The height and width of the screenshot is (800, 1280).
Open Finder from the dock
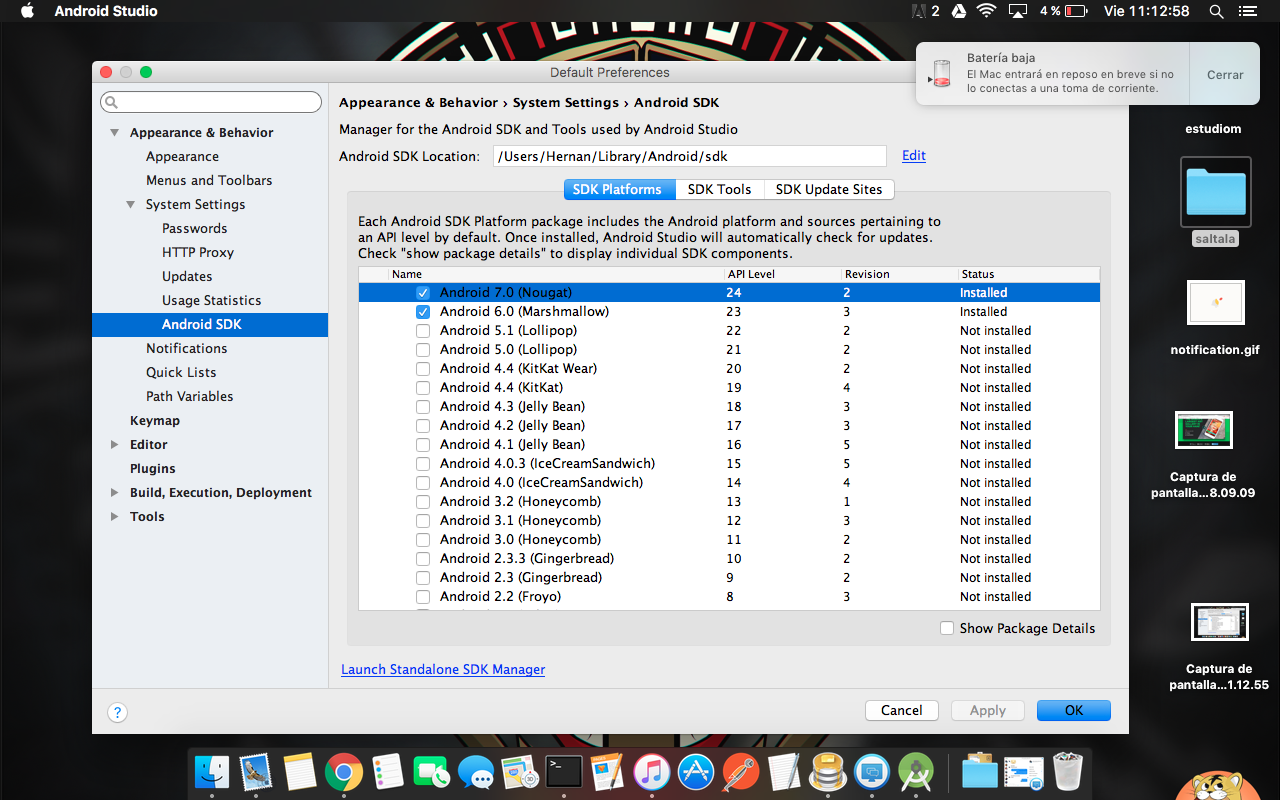[212, 771]
